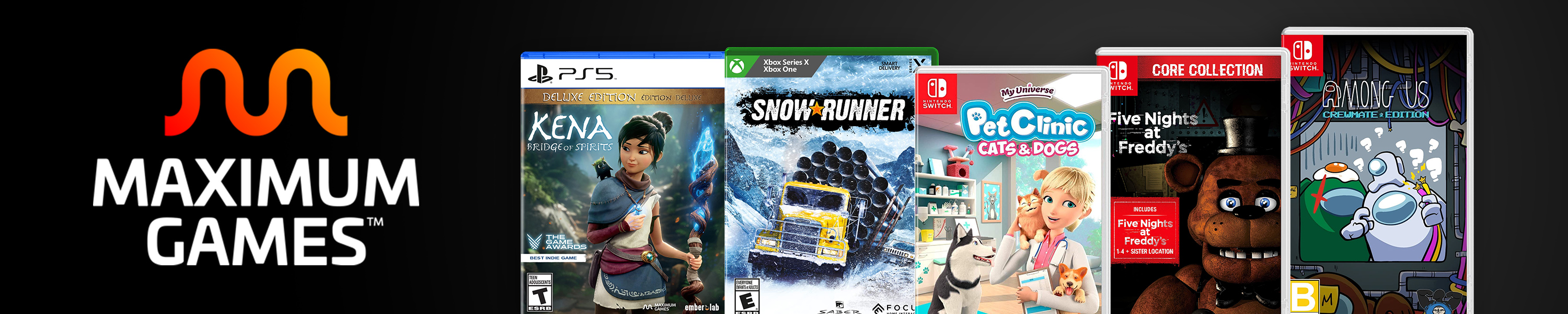Click the ESRB Everyone rating badge on SnowRunner
The height and width of the screenshot is (314, 1568).
coord(746,297)
